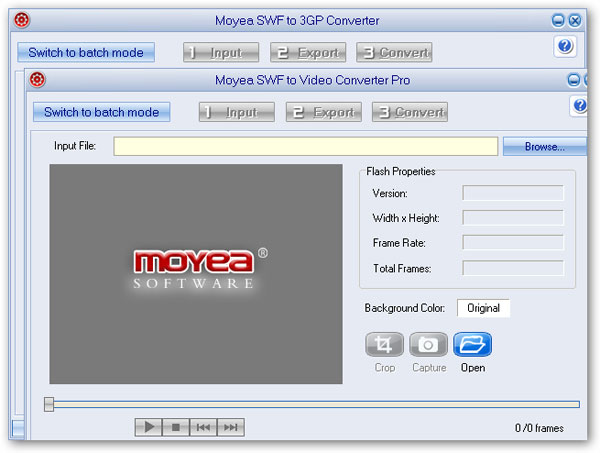Click the "Flash Properties" group label

(x=401, y=171)
